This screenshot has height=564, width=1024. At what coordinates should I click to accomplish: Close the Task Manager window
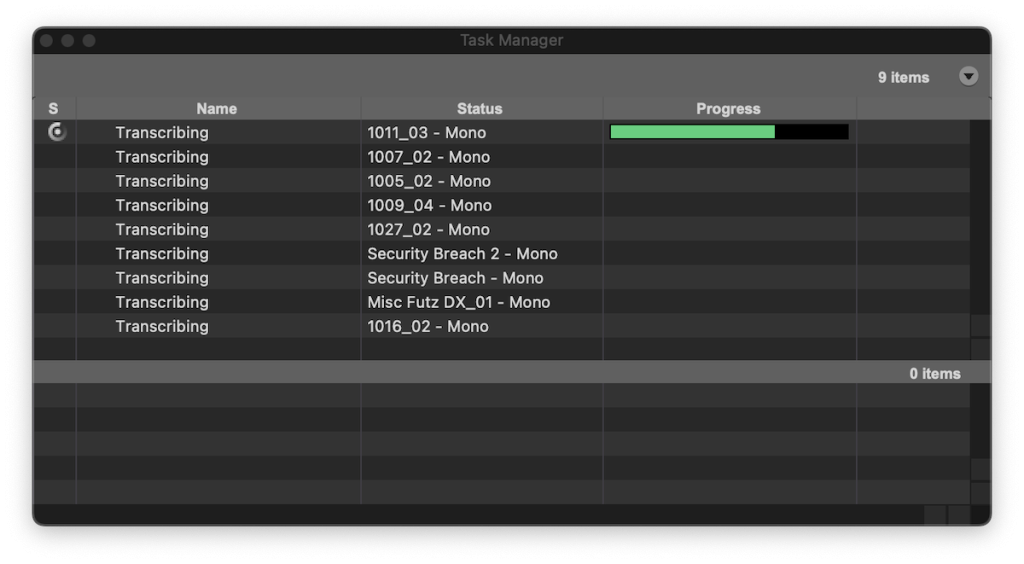(x=47, y=41)
